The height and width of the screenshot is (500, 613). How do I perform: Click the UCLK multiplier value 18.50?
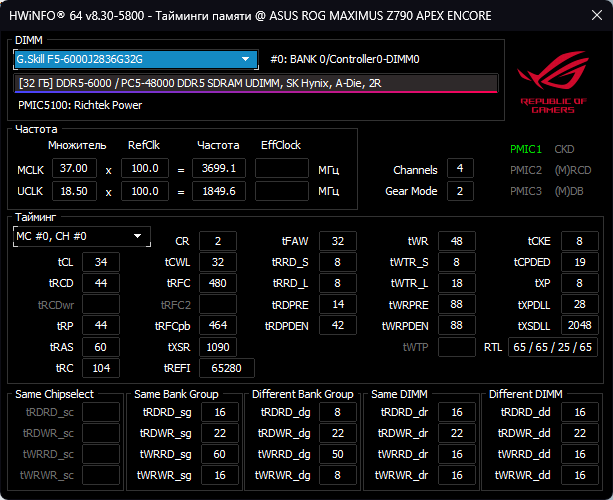pos(74,191)
